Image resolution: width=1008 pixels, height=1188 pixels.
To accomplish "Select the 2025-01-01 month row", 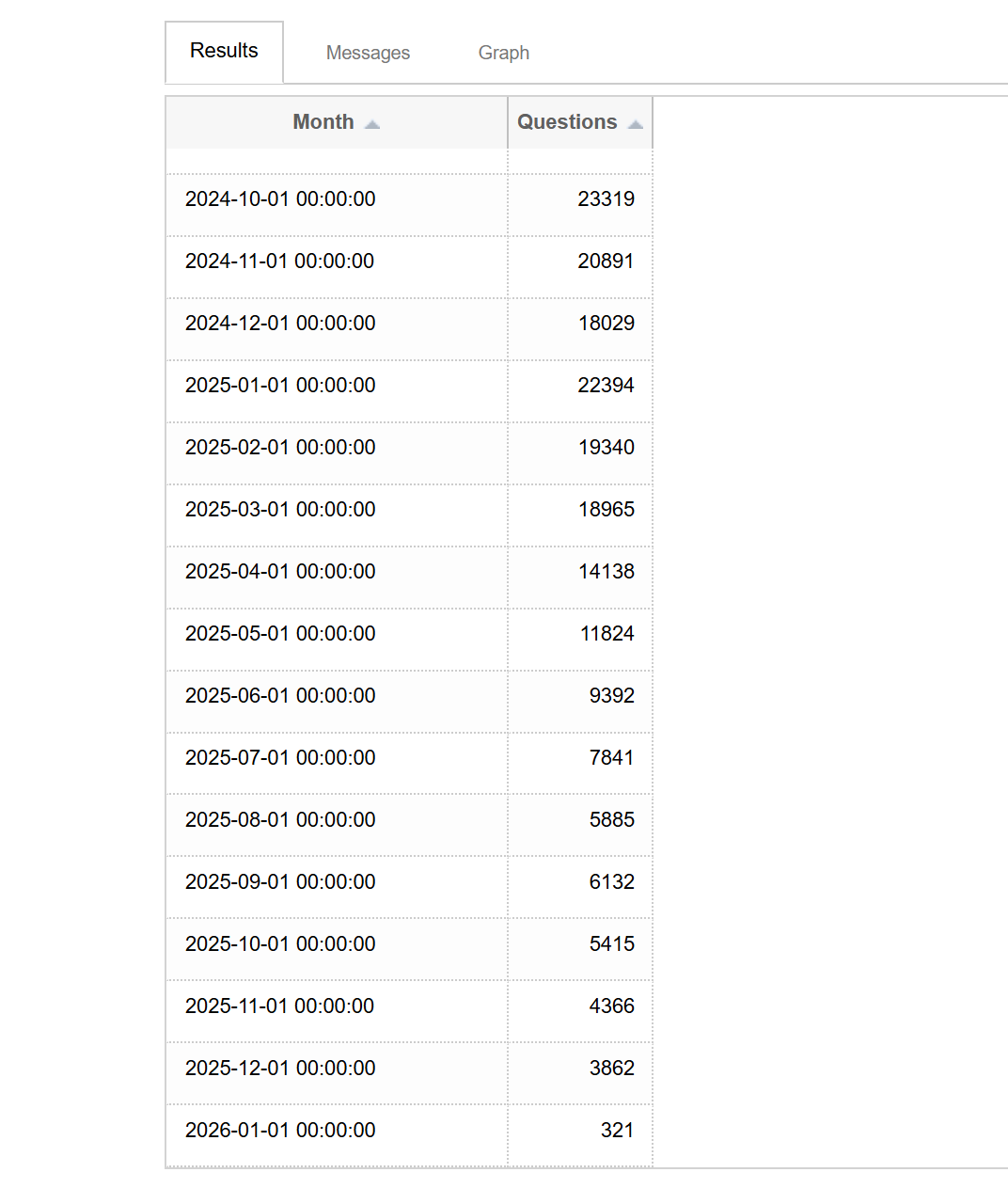I will (x=280, y=386).
